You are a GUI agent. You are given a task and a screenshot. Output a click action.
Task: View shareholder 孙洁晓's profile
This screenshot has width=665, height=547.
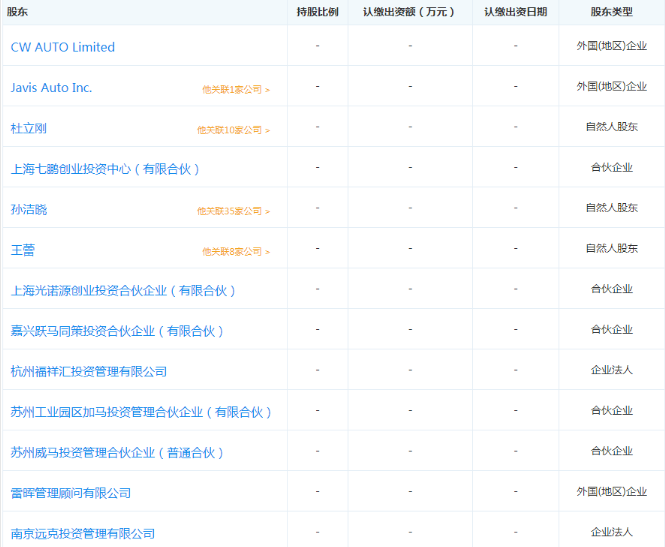coord(29,209)
